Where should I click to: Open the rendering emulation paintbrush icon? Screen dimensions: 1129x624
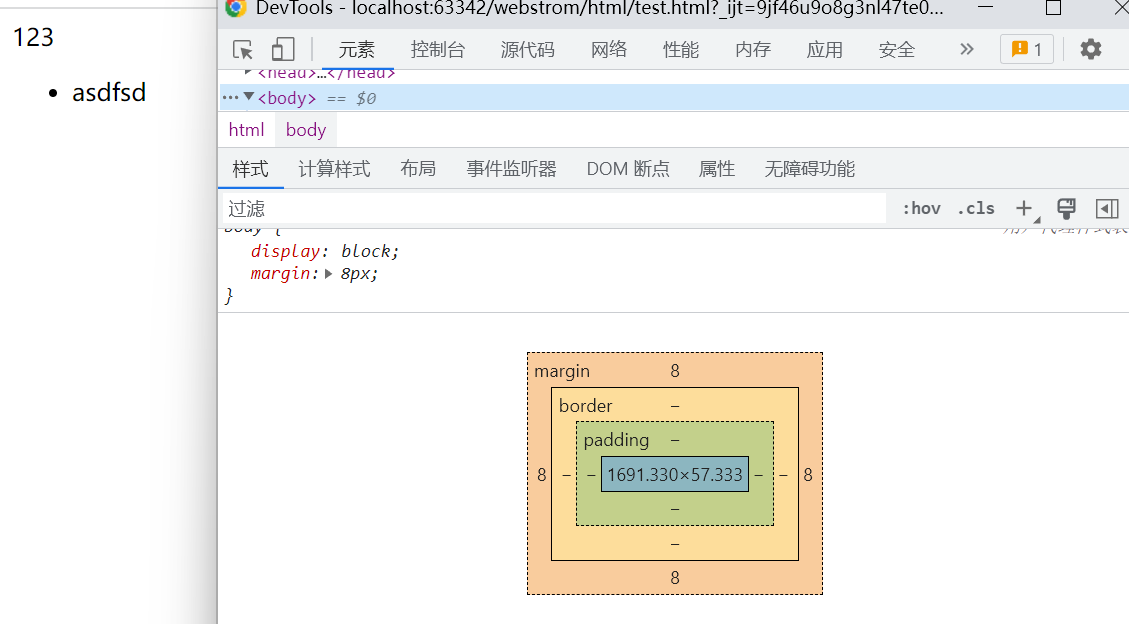(x=1066, y=208)
